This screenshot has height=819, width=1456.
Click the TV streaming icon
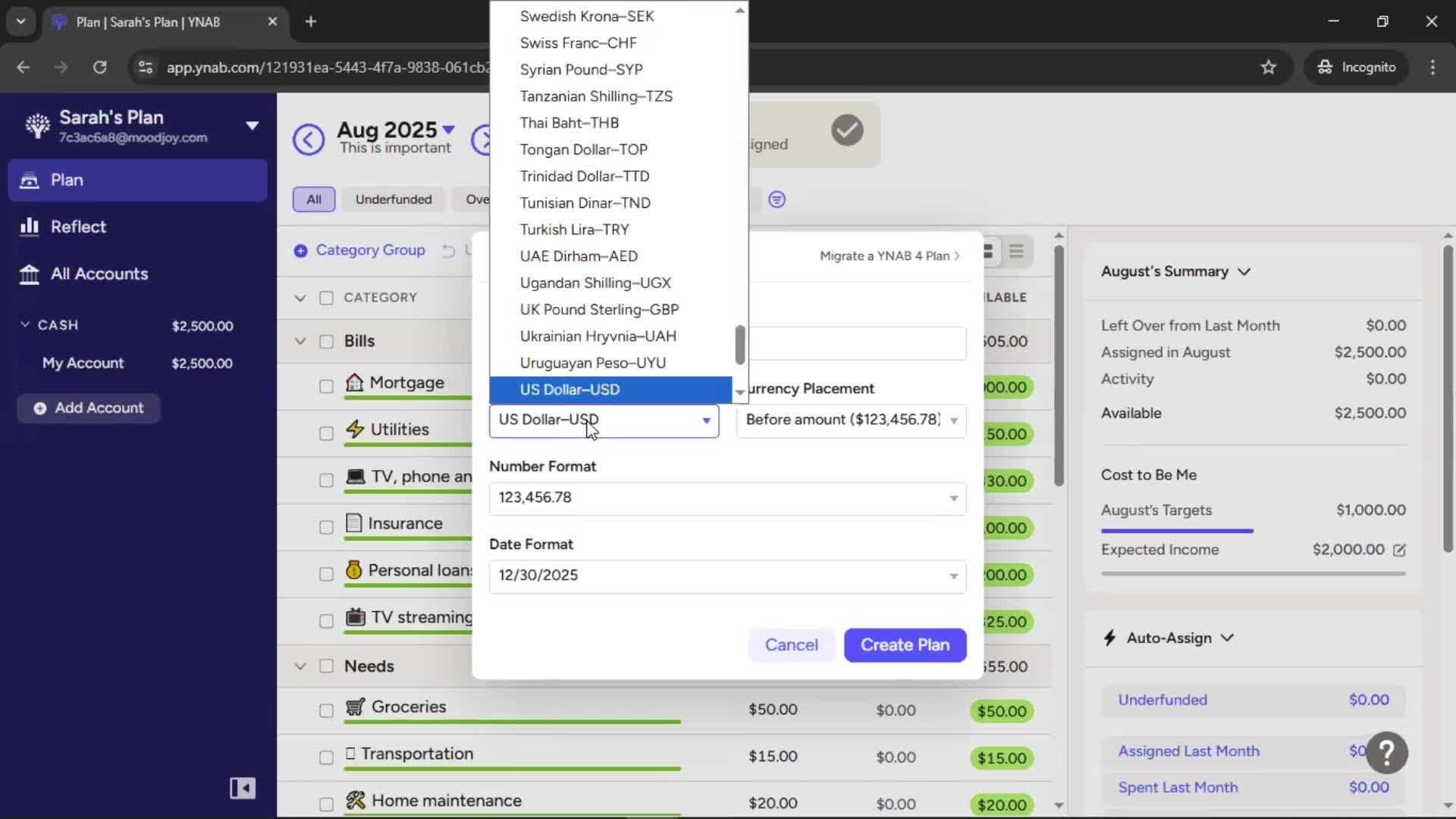click(x=355, y=617)
